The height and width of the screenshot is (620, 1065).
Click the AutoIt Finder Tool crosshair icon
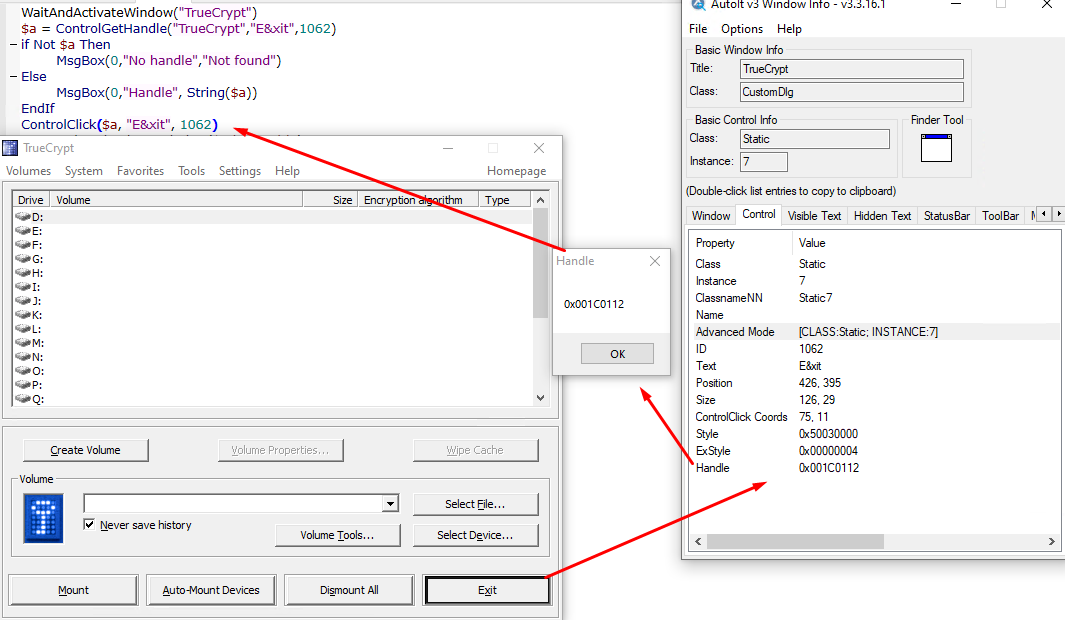coord(936,147)
